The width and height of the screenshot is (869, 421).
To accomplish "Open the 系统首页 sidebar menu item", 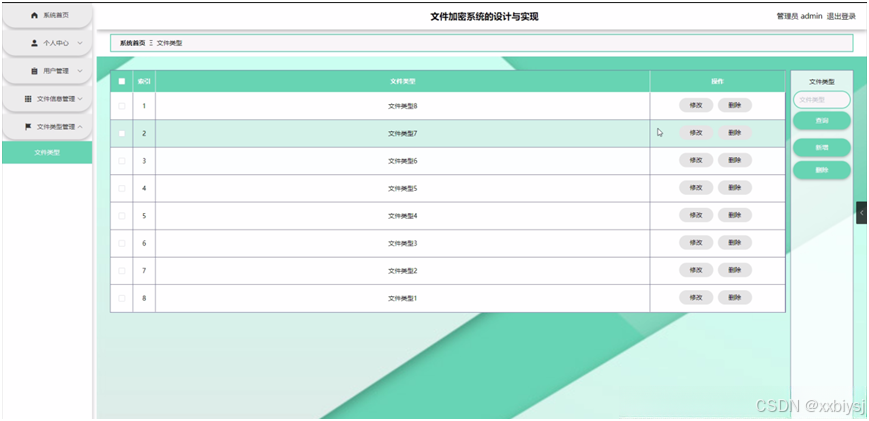I will click(47, 16).
